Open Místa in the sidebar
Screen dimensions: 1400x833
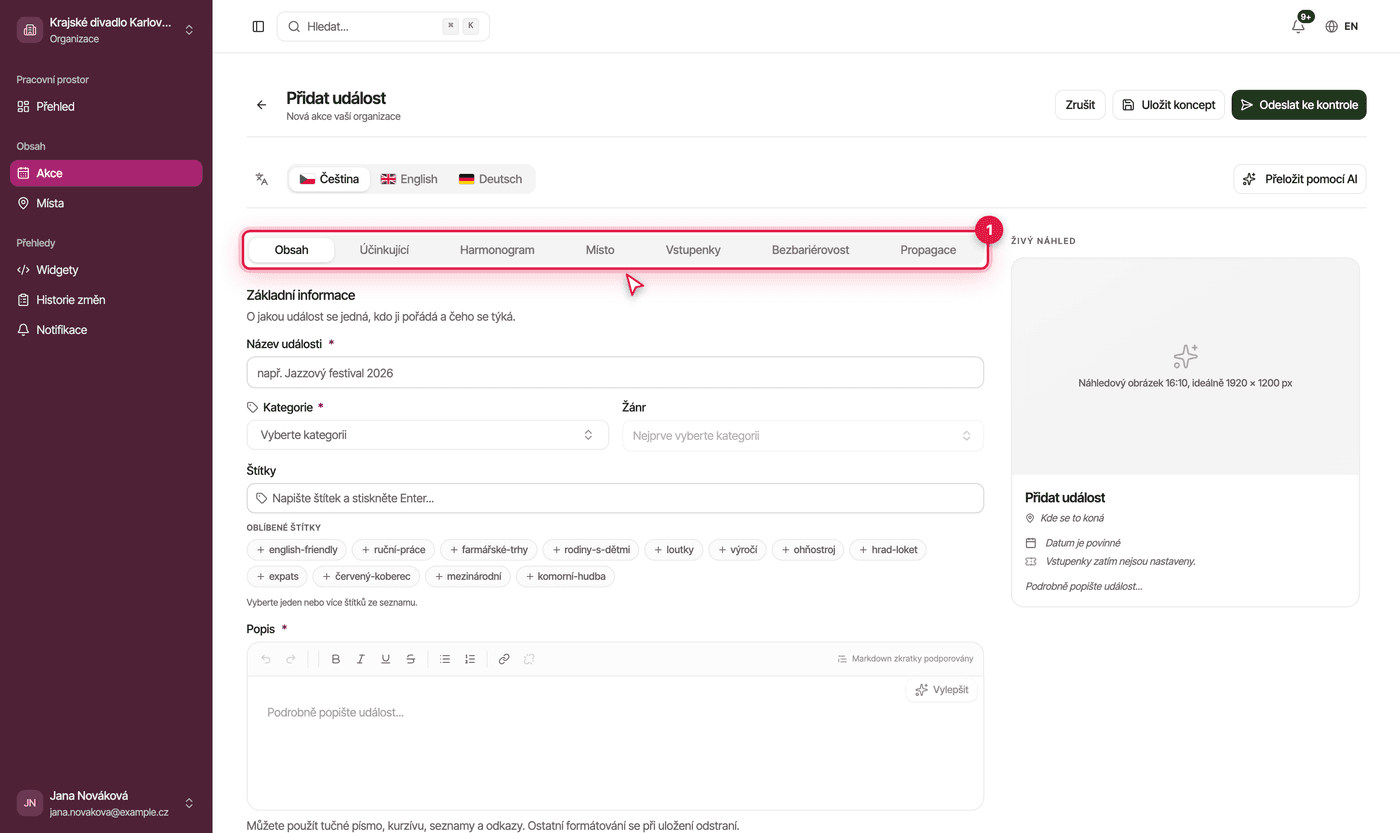tap(106, 203)
